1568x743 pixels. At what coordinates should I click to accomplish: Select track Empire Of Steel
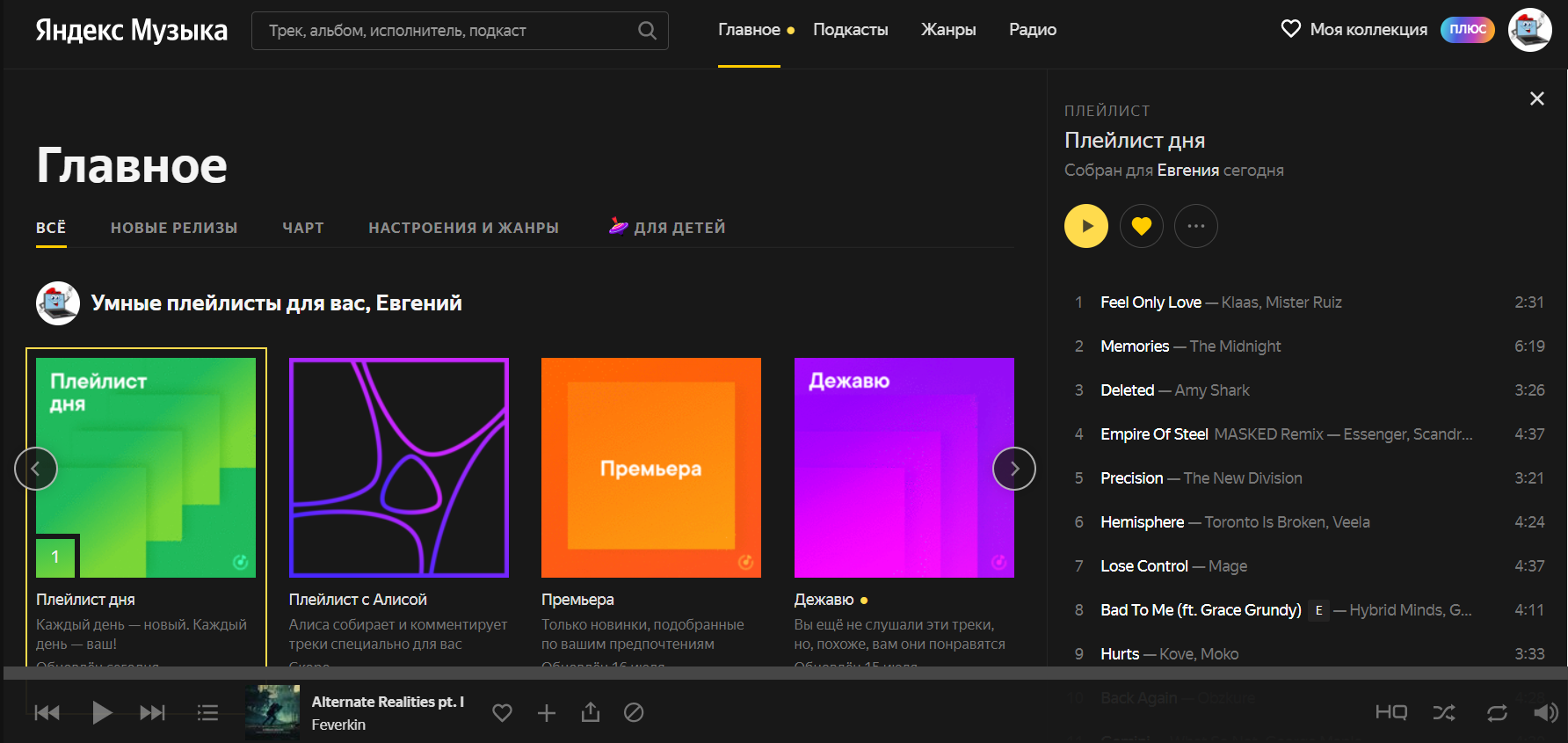point(1154,434)
